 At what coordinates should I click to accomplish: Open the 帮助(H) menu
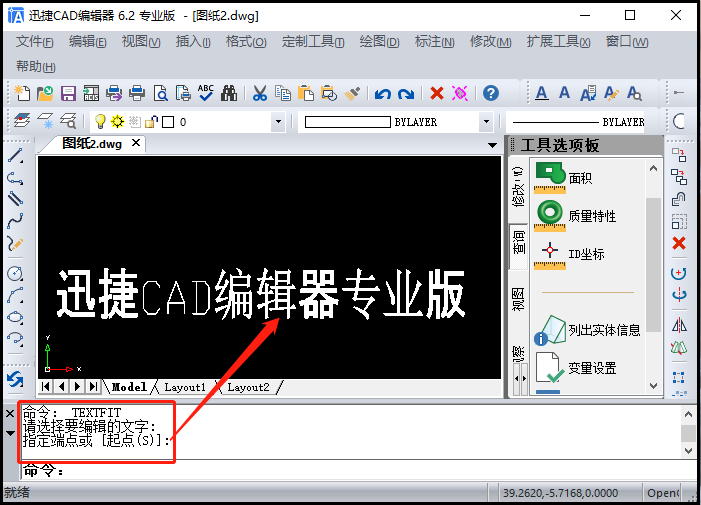click(36, 67)
